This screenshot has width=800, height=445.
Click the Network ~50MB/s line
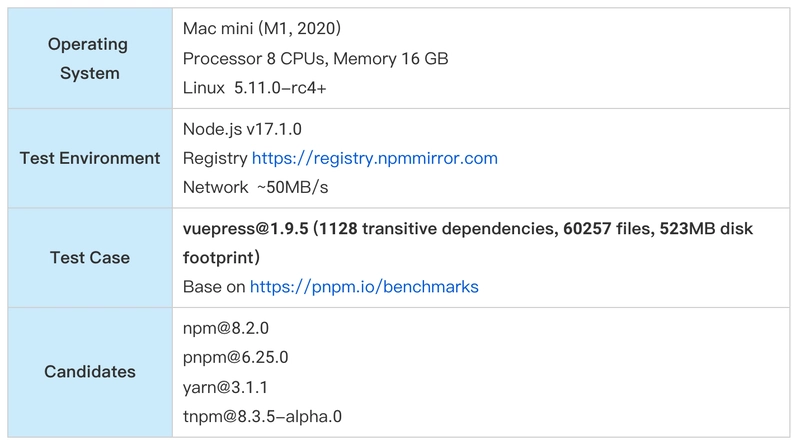pos(255,187)
